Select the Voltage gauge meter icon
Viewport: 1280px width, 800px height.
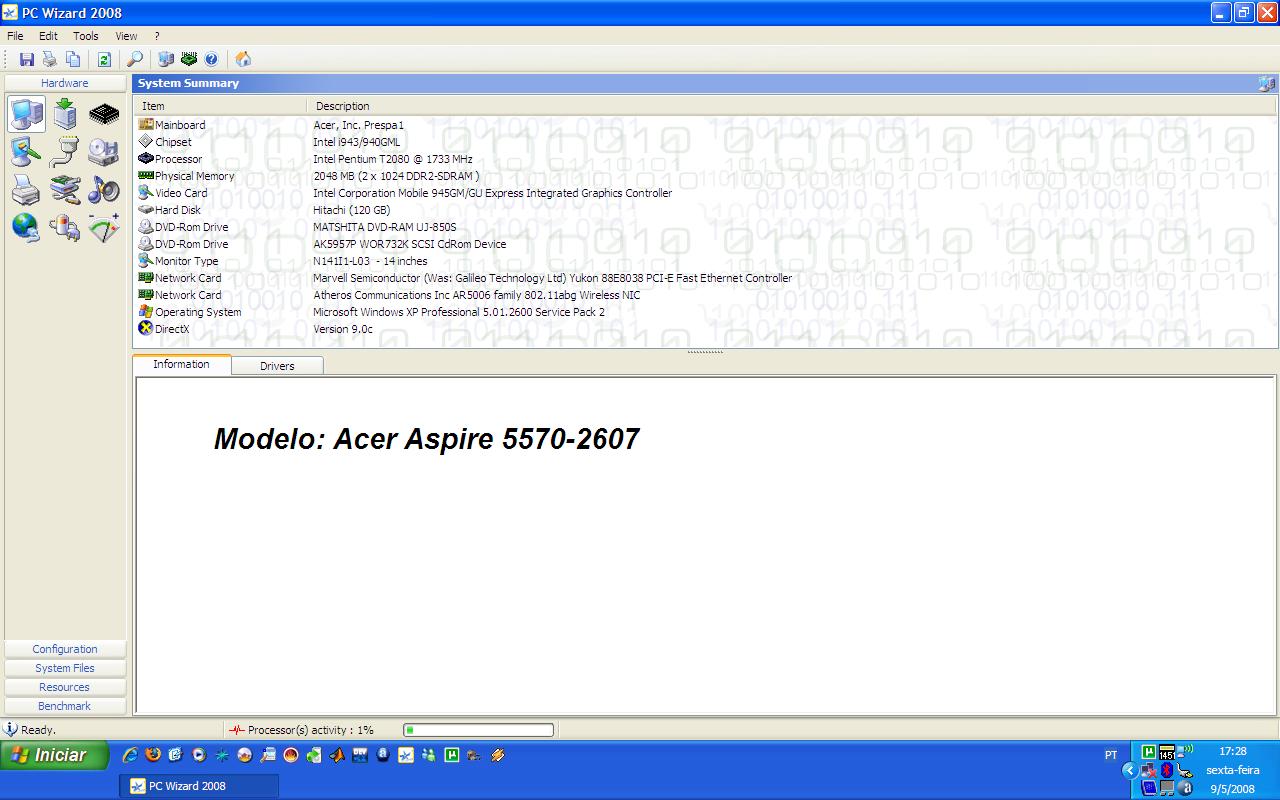[x=104, y=228]
